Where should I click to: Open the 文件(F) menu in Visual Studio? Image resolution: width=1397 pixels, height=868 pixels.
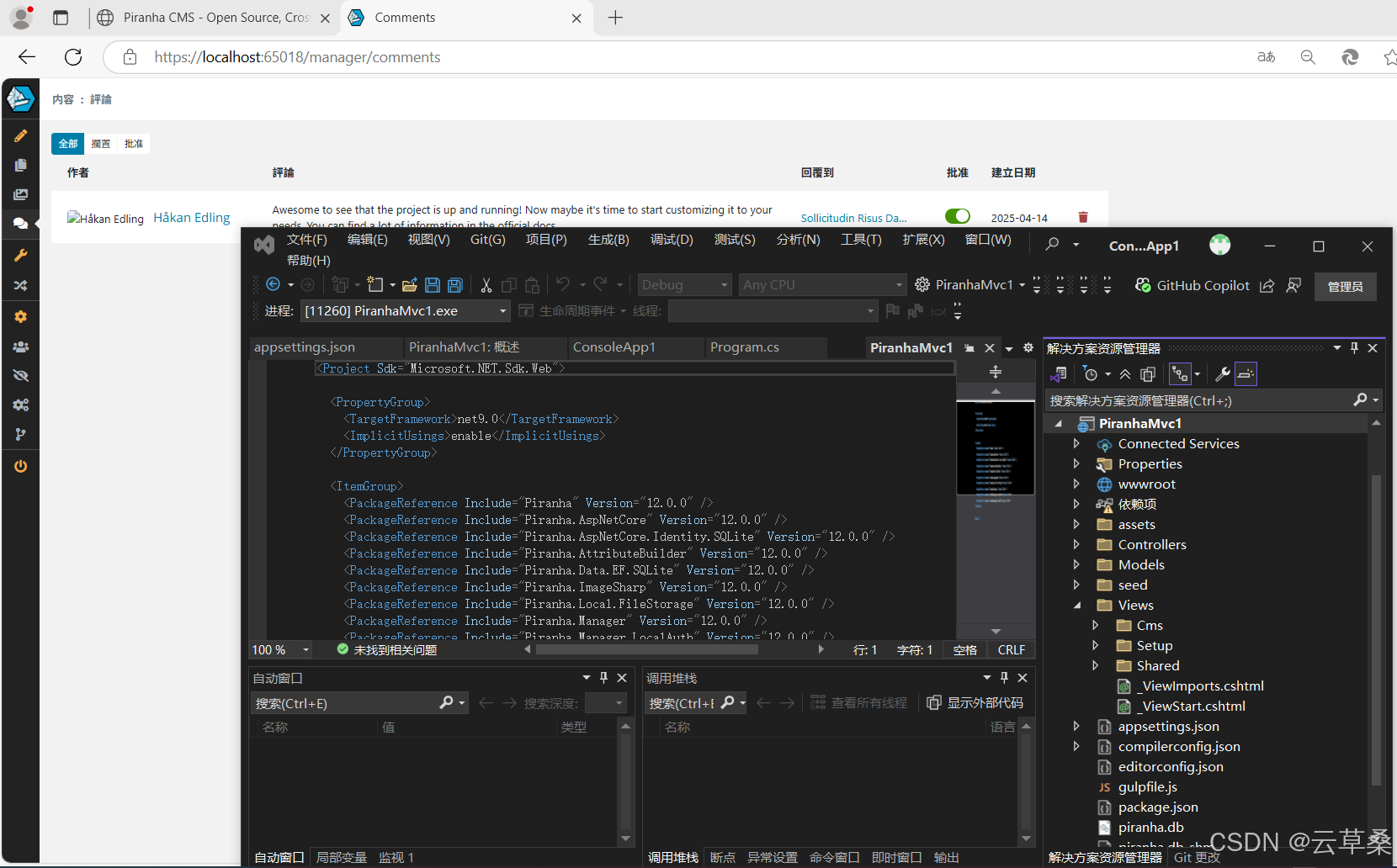tap(306, 240)
